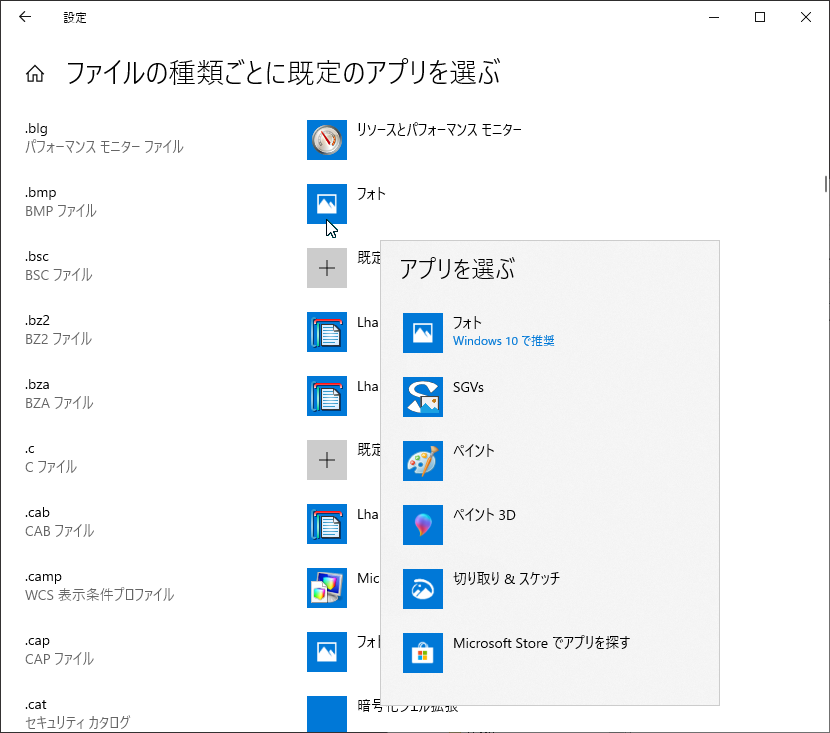Image resolution: width=830 pixels, height=733 pixels.
Task: Close the 設定 window
Action: [806, 17]
